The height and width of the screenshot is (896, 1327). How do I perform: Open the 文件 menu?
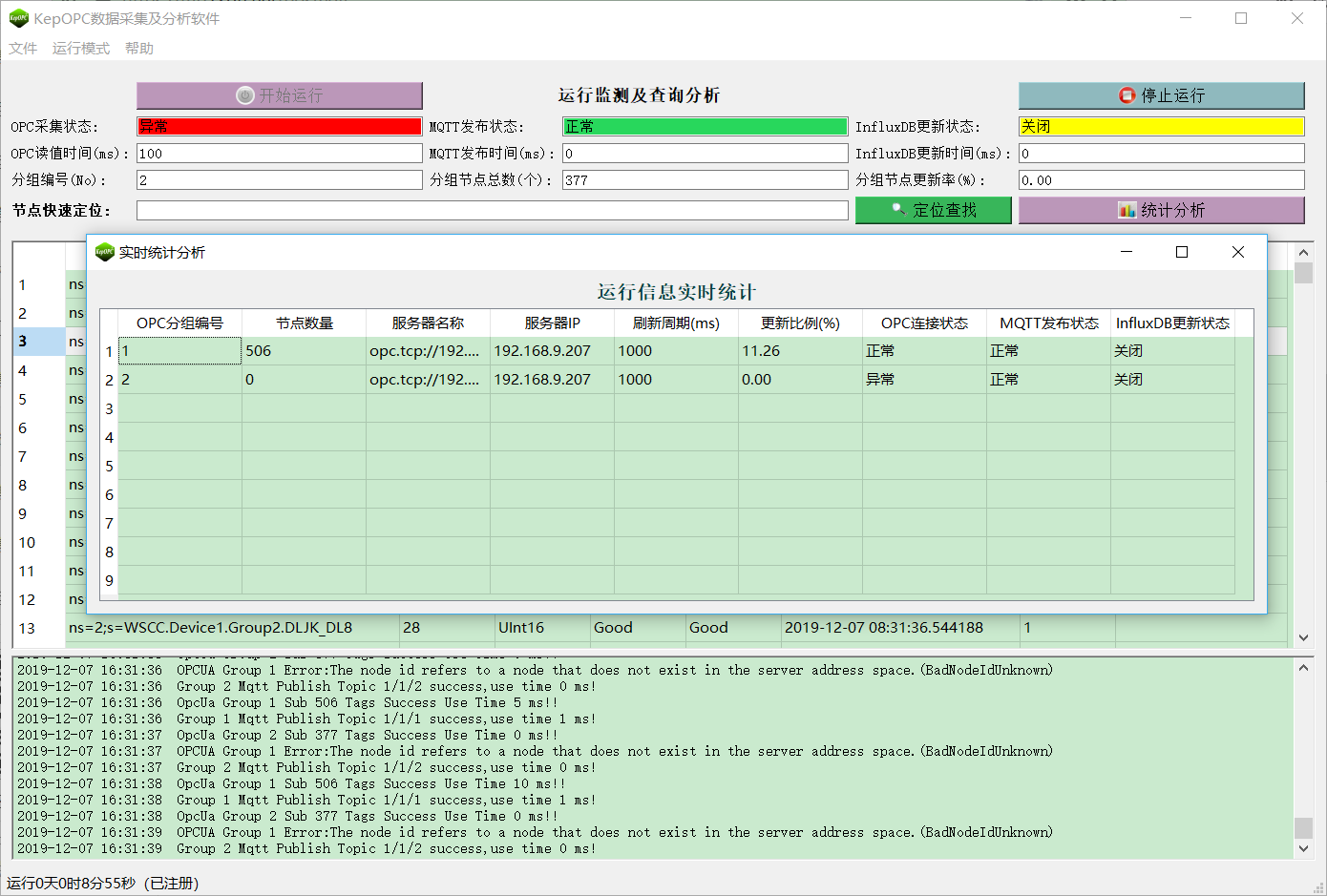22,48
